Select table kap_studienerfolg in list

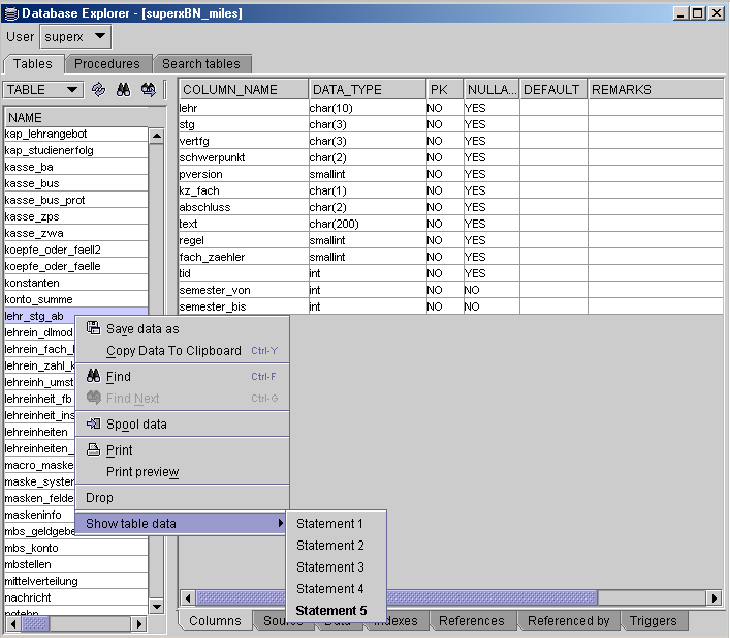[x=76, y=150]
